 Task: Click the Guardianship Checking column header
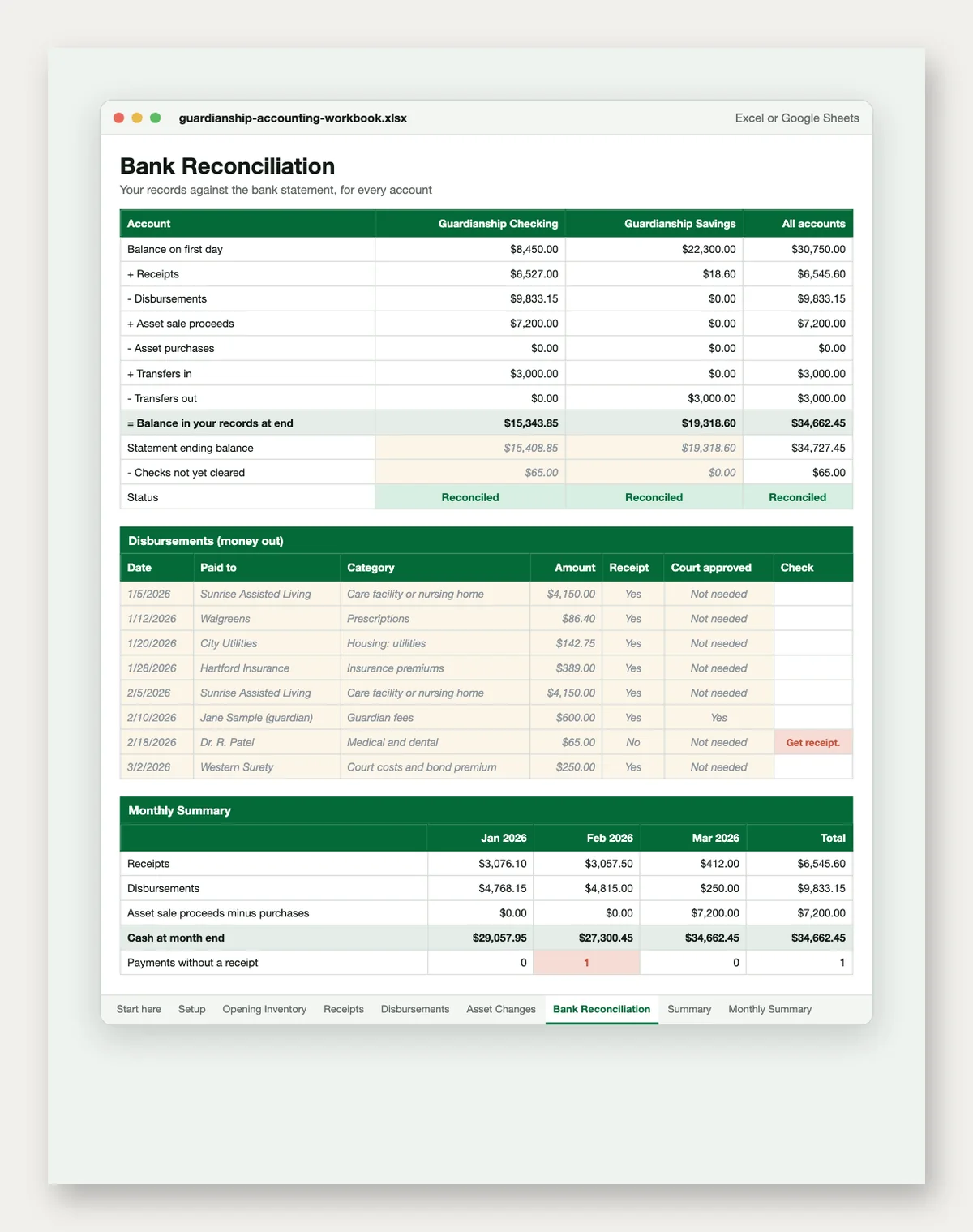click(x=470, y=224)
